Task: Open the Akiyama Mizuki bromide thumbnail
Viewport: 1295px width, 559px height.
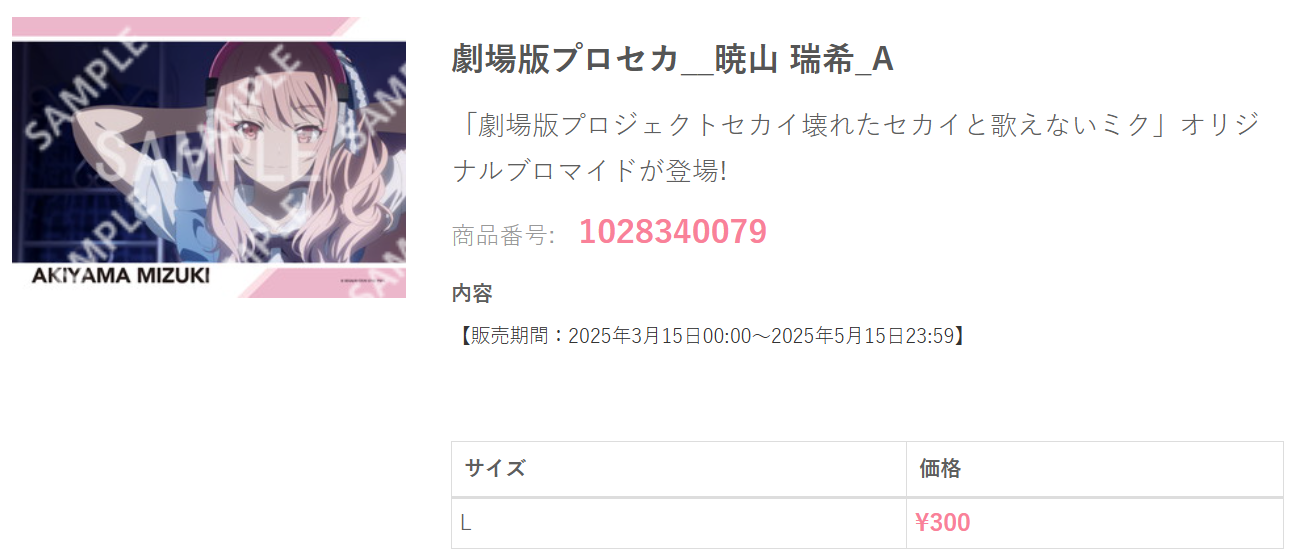Action: coord(209,157)
